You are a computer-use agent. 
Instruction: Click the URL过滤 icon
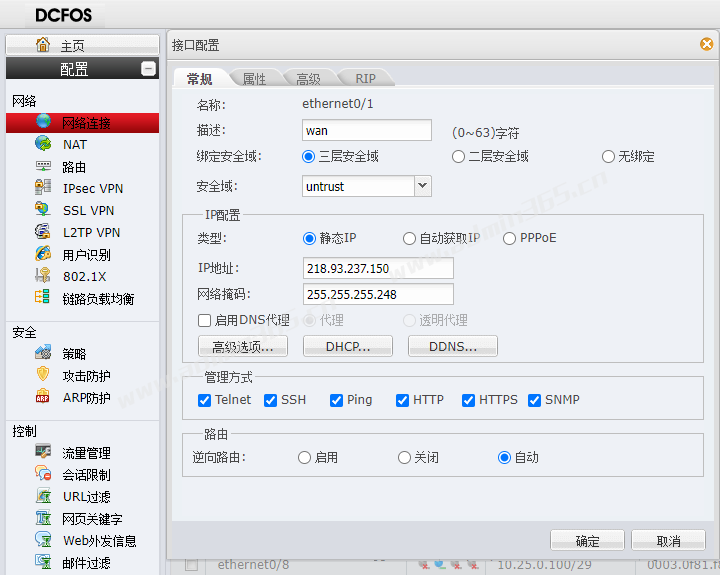(x=44, y=495)
